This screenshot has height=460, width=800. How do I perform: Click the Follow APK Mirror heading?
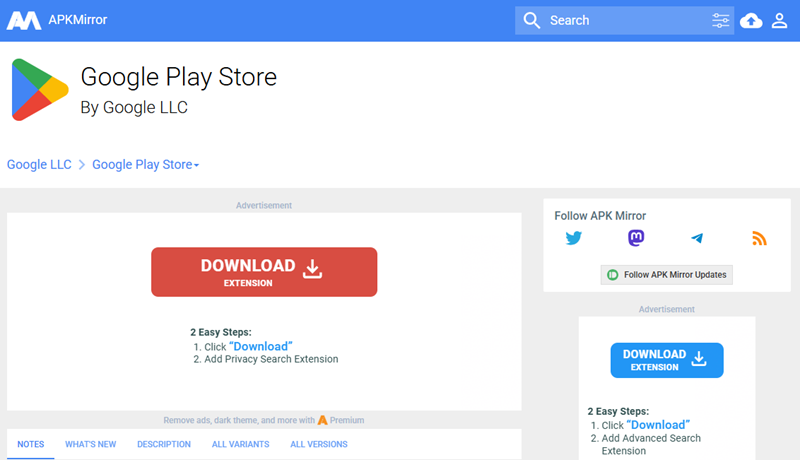600,216
